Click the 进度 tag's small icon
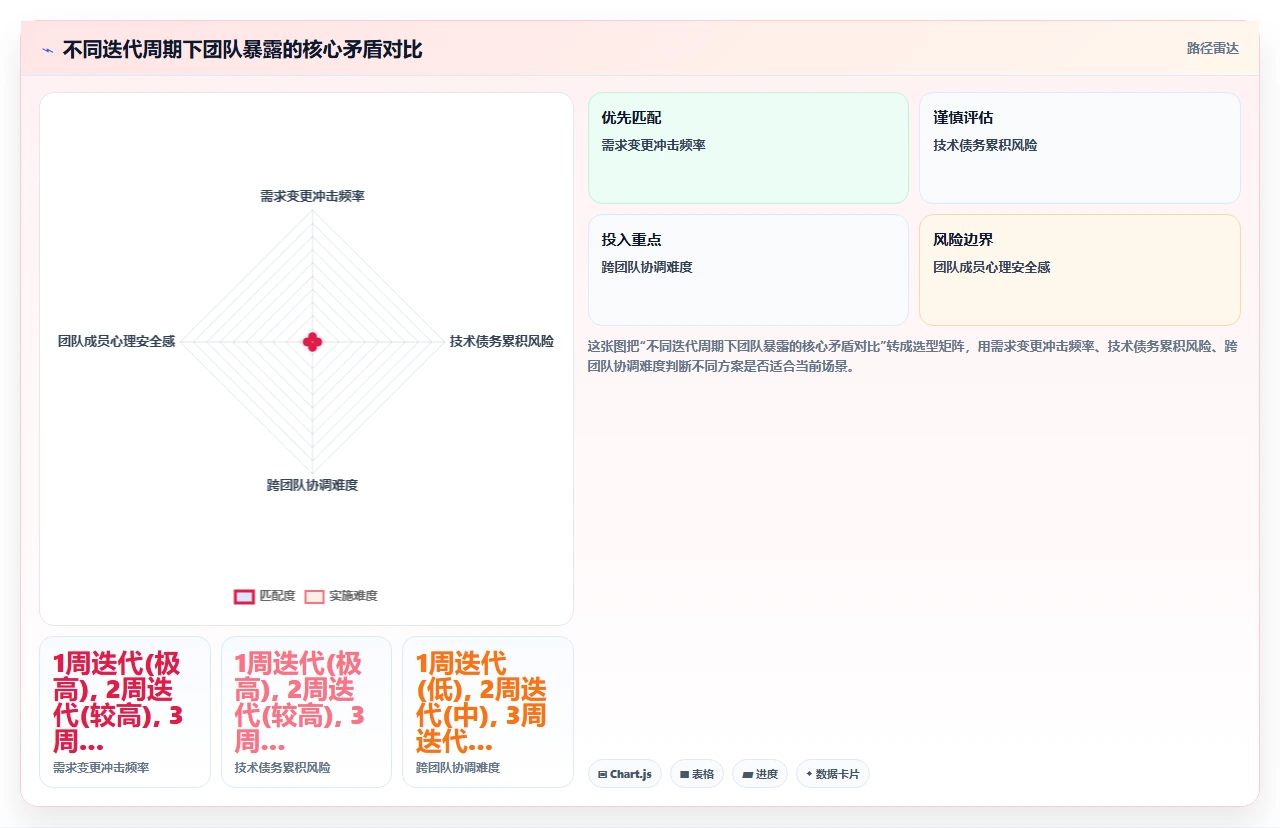 748,774
